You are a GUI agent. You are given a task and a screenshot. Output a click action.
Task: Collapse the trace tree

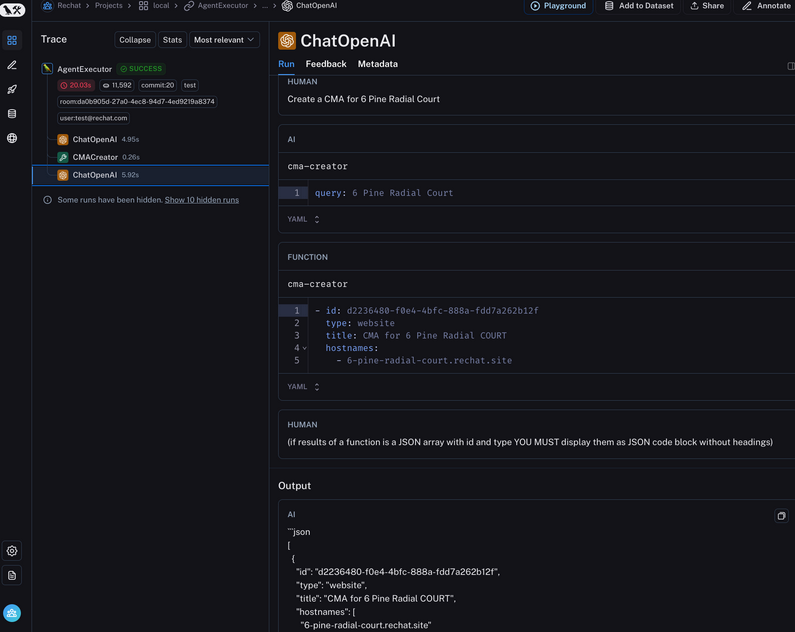[x=135, y=40]
